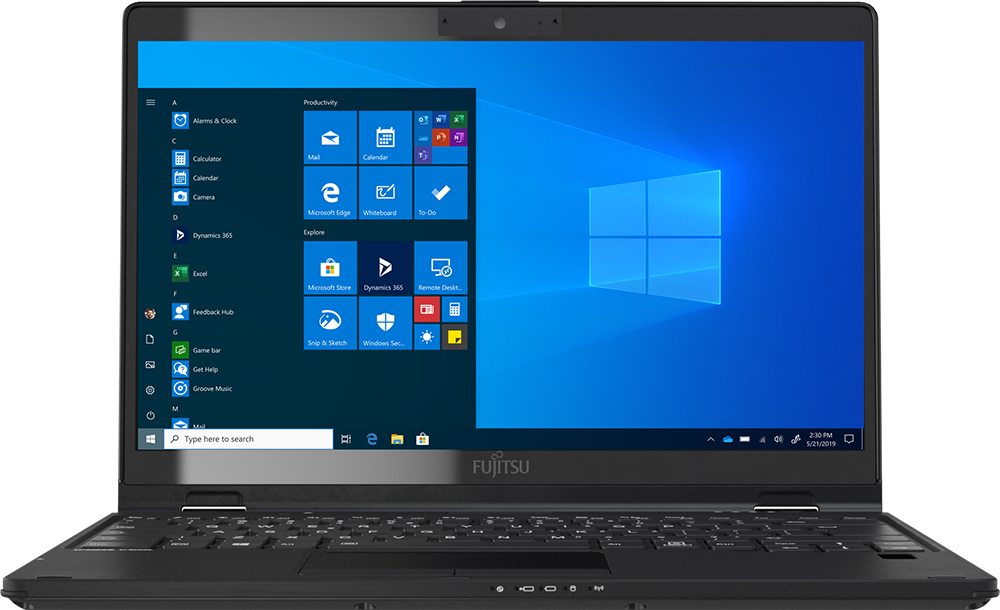The image size is (1000, 610).
Task: Select the 'F' letter header in app list
Action: [x=175, y=294]
